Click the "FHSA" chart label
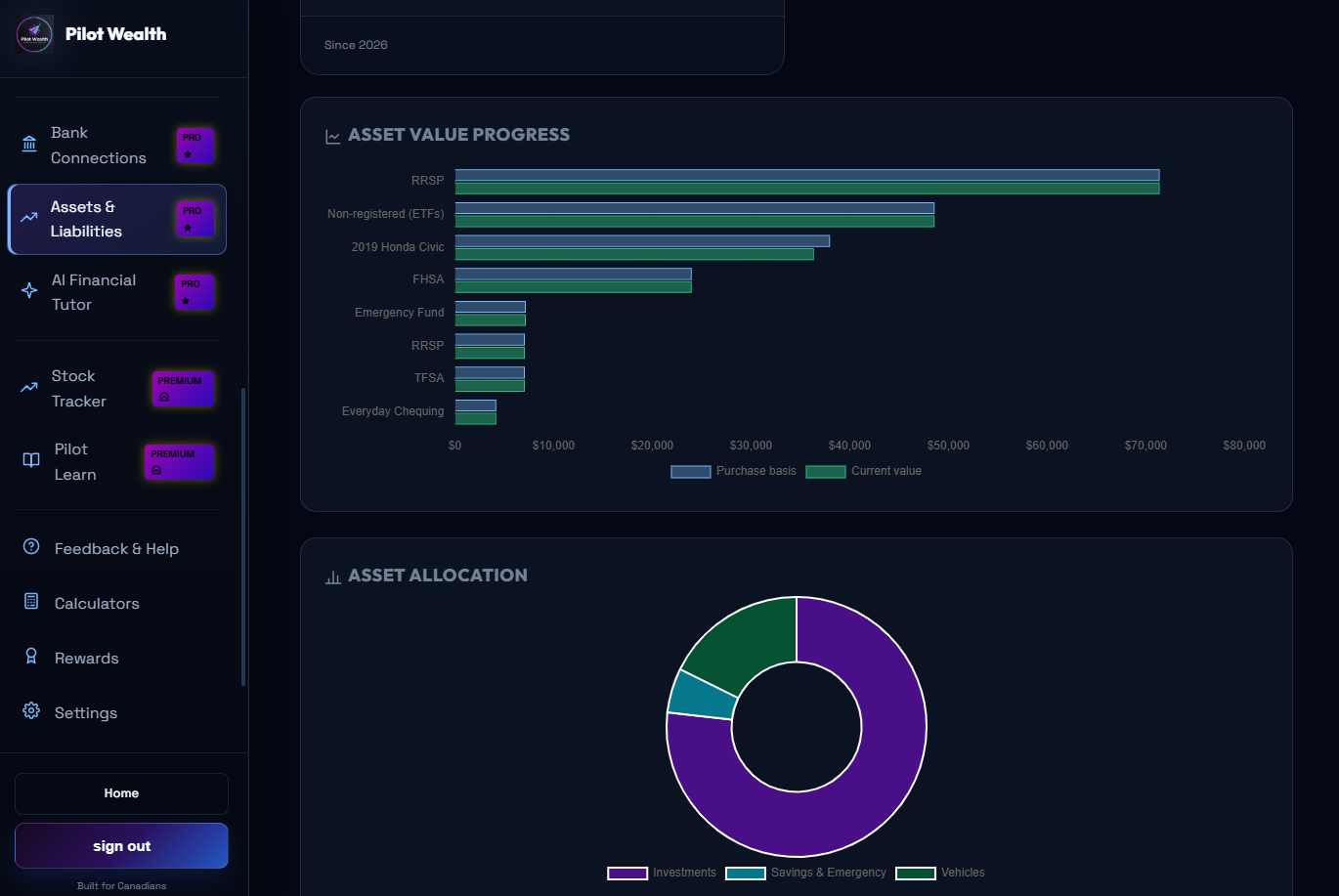The width and height of the screenshot is (1339, 896). (428, 279)
